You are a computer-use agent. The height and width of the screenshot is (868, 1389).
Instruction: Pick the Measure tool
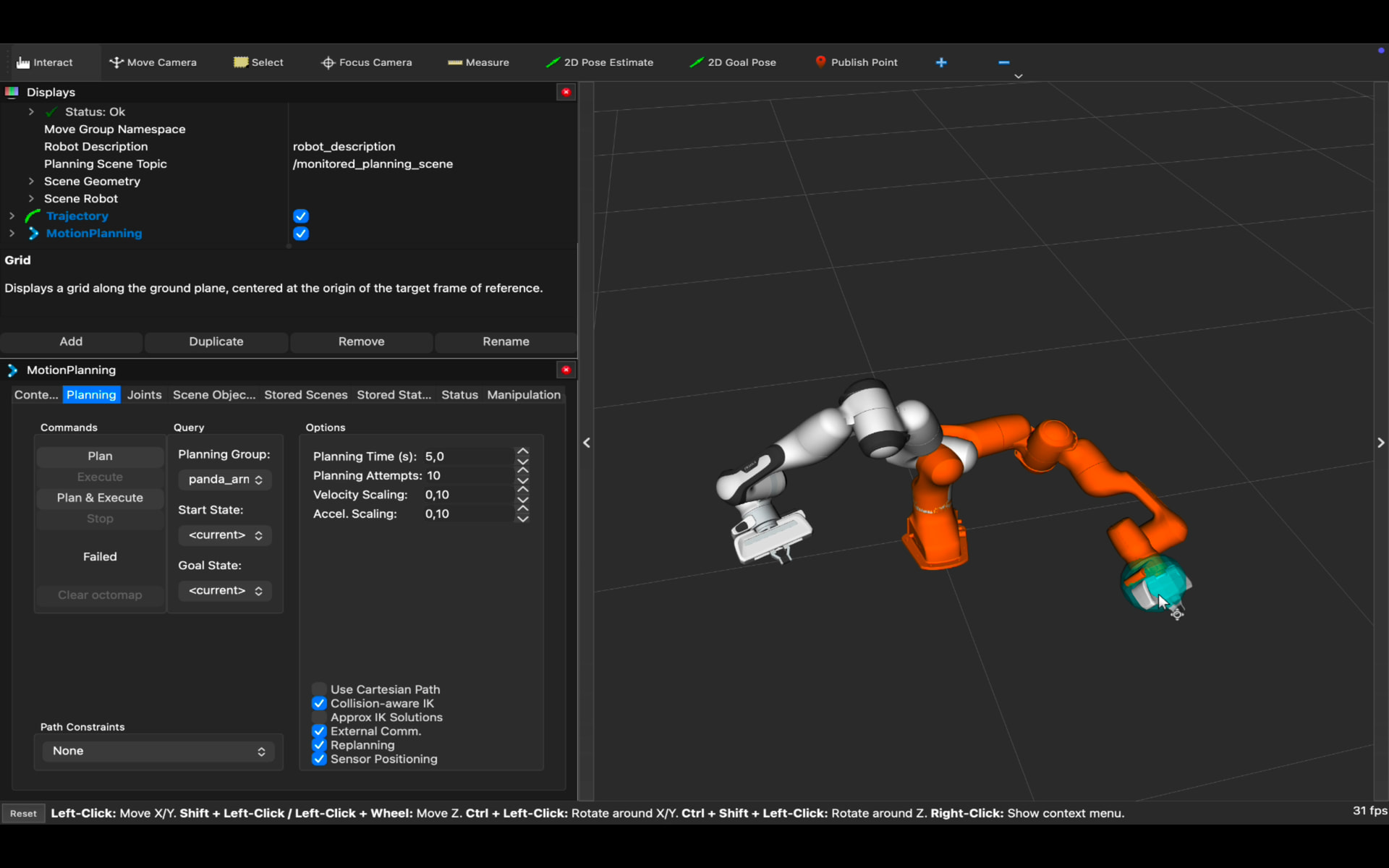[478, 62]
